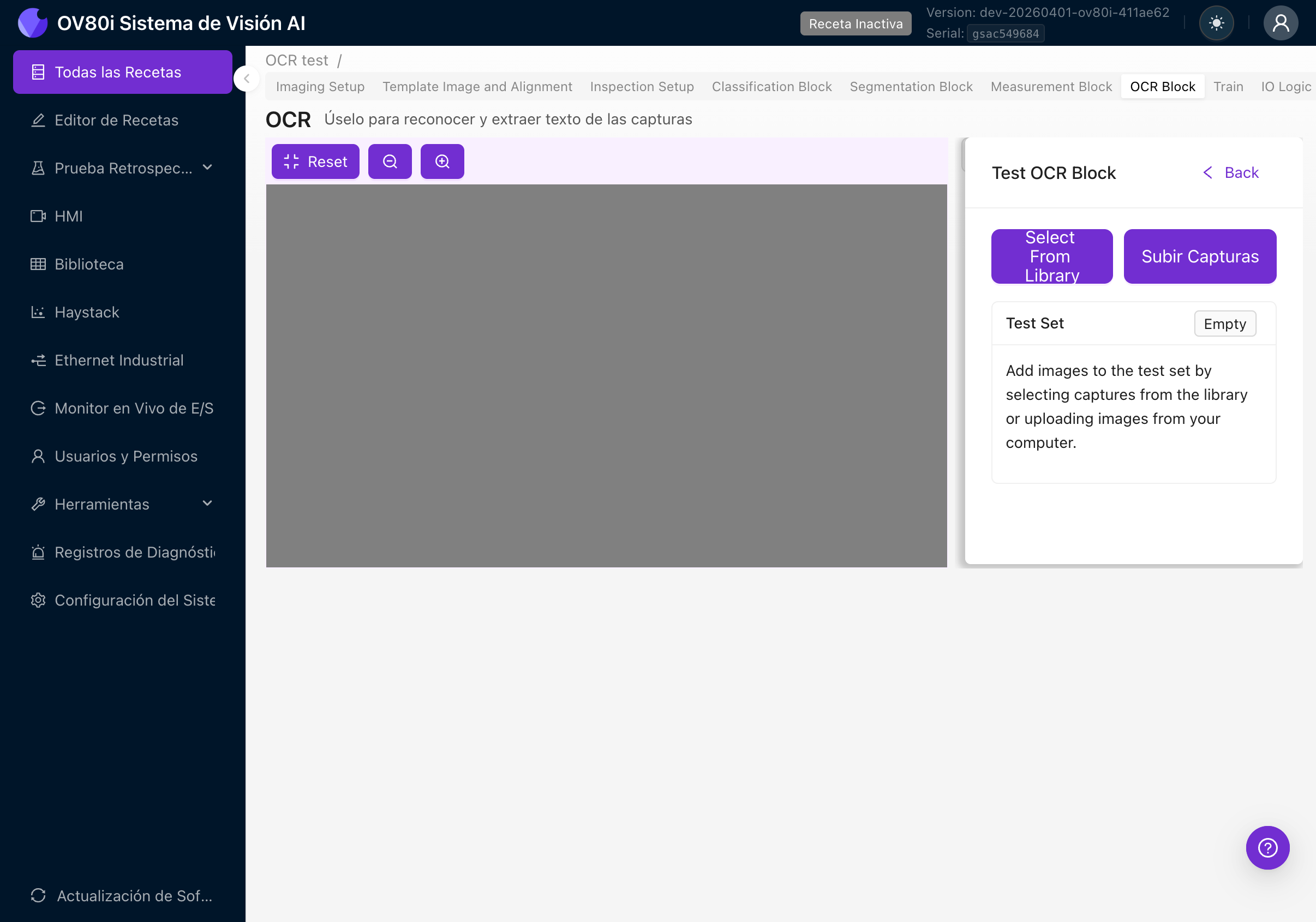The width and height of the screenshot is (1316, 922).
Task: Select the Classification Block tab
Action: tap(772, 86)
